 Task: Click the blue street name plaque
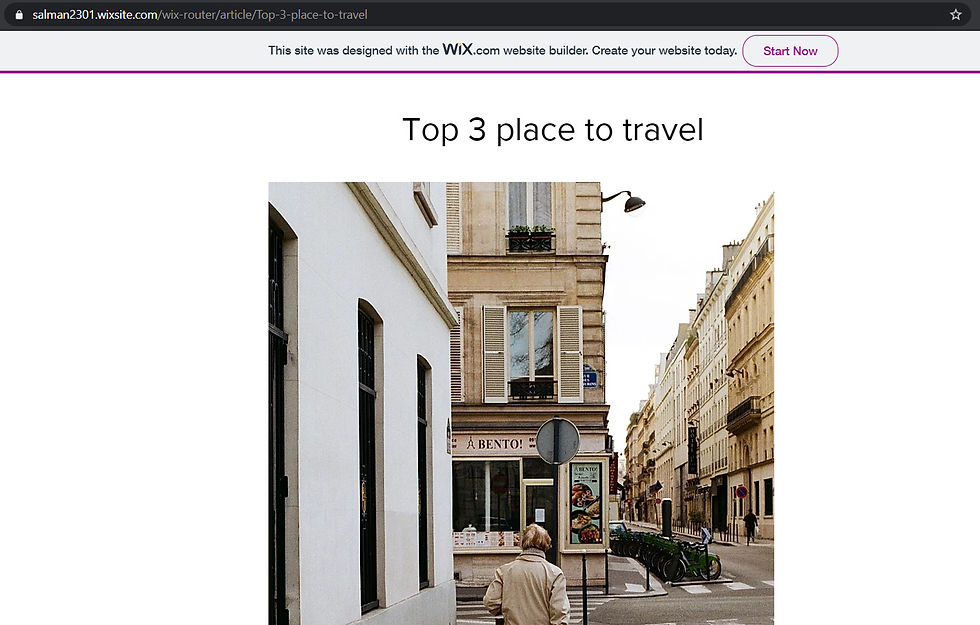click(590, 377)
